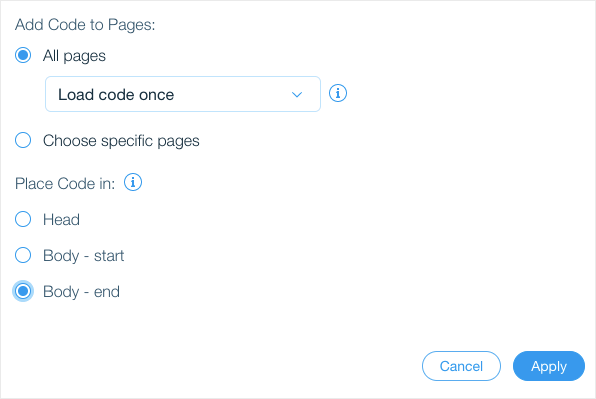Click the 'Body - end' text label
The height and width of the screenshot is (399, 596).
pos(81,292)
